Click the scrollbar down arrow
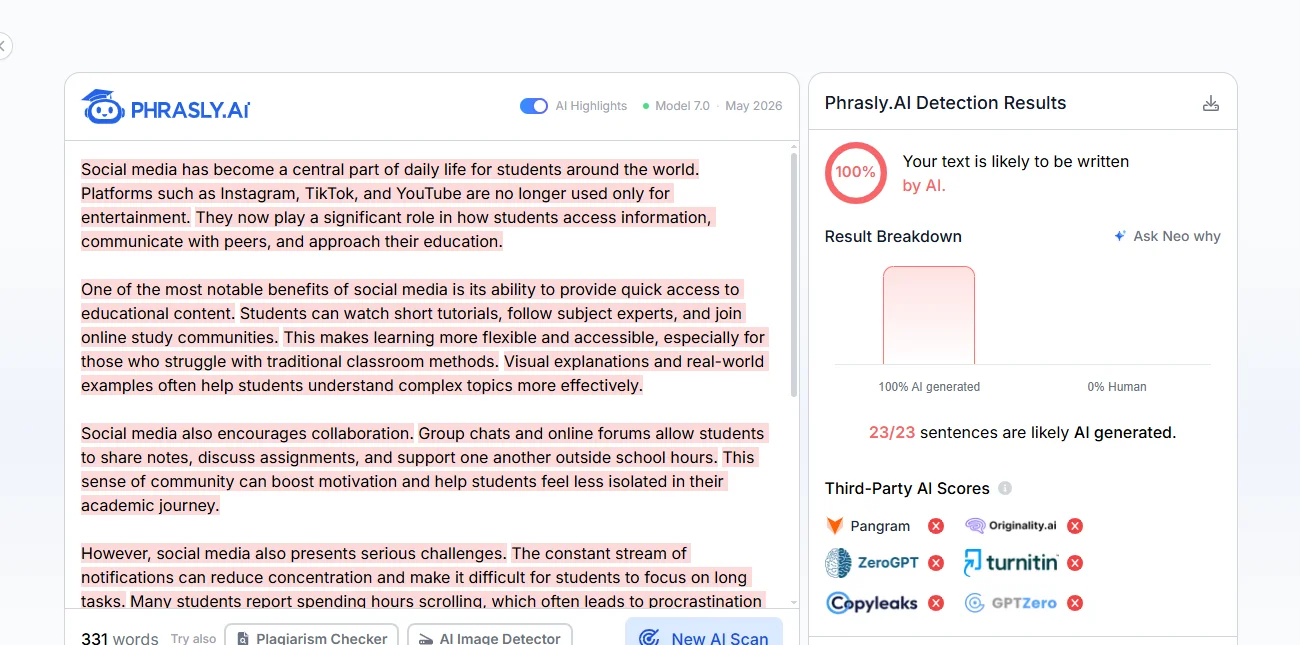The height and width of the screenshot is (645, 1300). coord(794,603)
